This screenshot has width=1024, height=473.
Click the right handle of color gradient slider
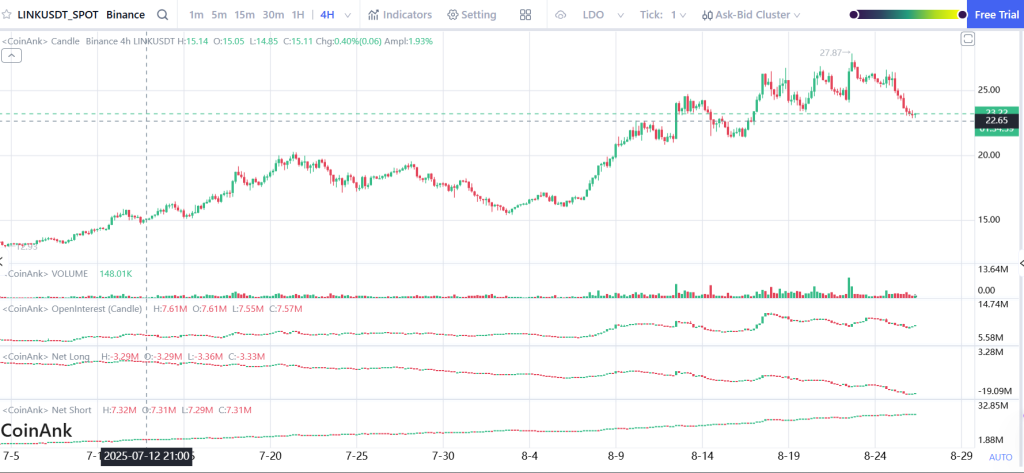961,14
